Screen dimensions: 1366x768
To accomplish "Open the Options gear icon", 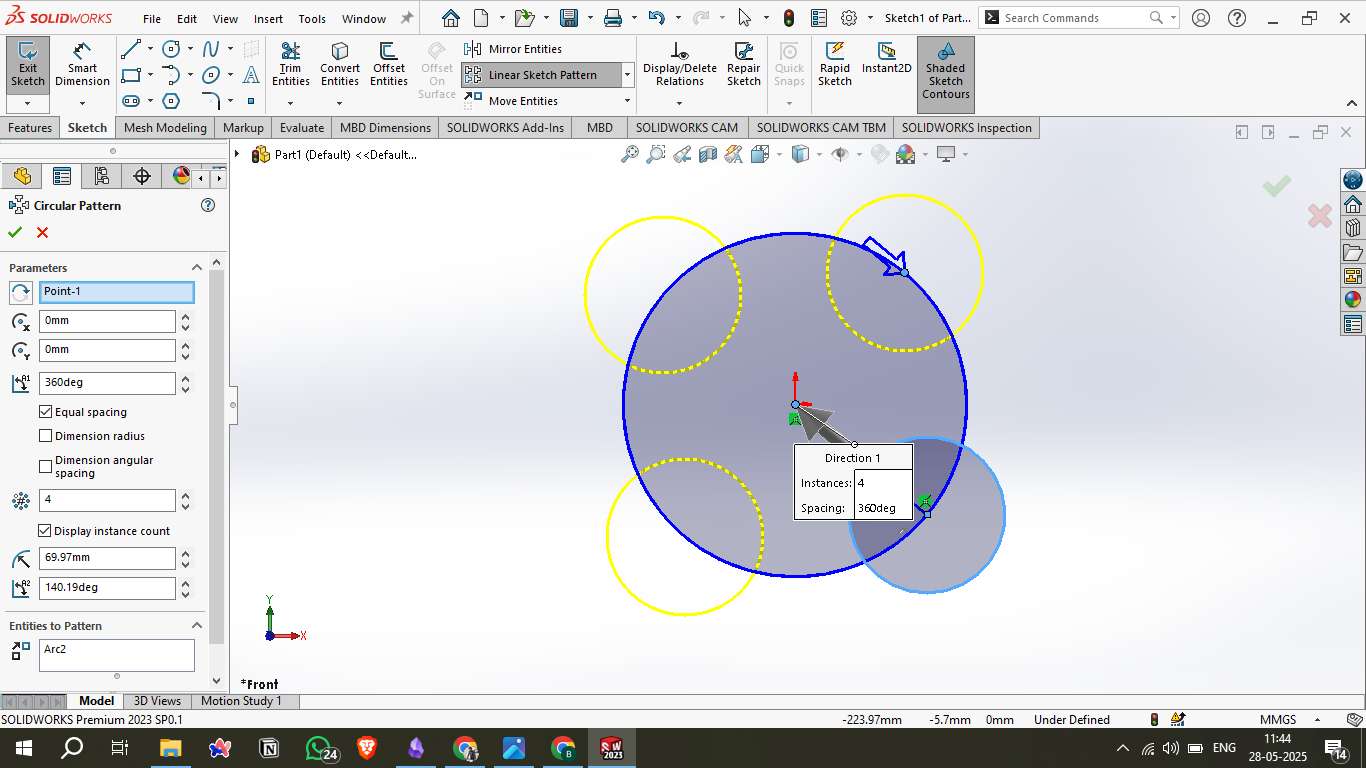I will click(x=849, y=18).
